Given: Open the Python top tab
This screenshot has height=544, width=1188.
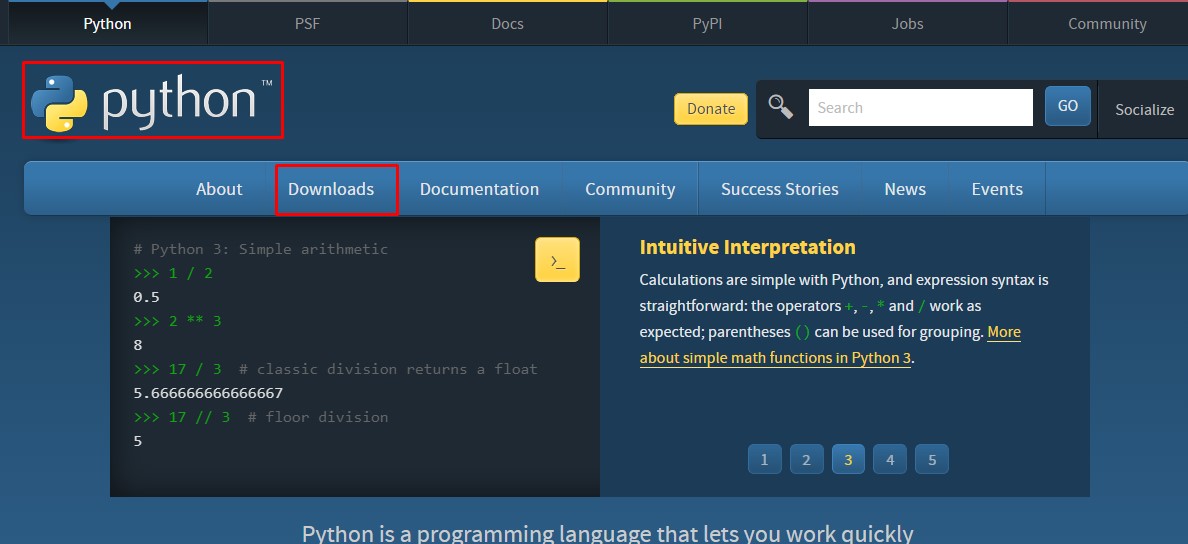Looking at the screenshot, I should click(x=108, y=23).
